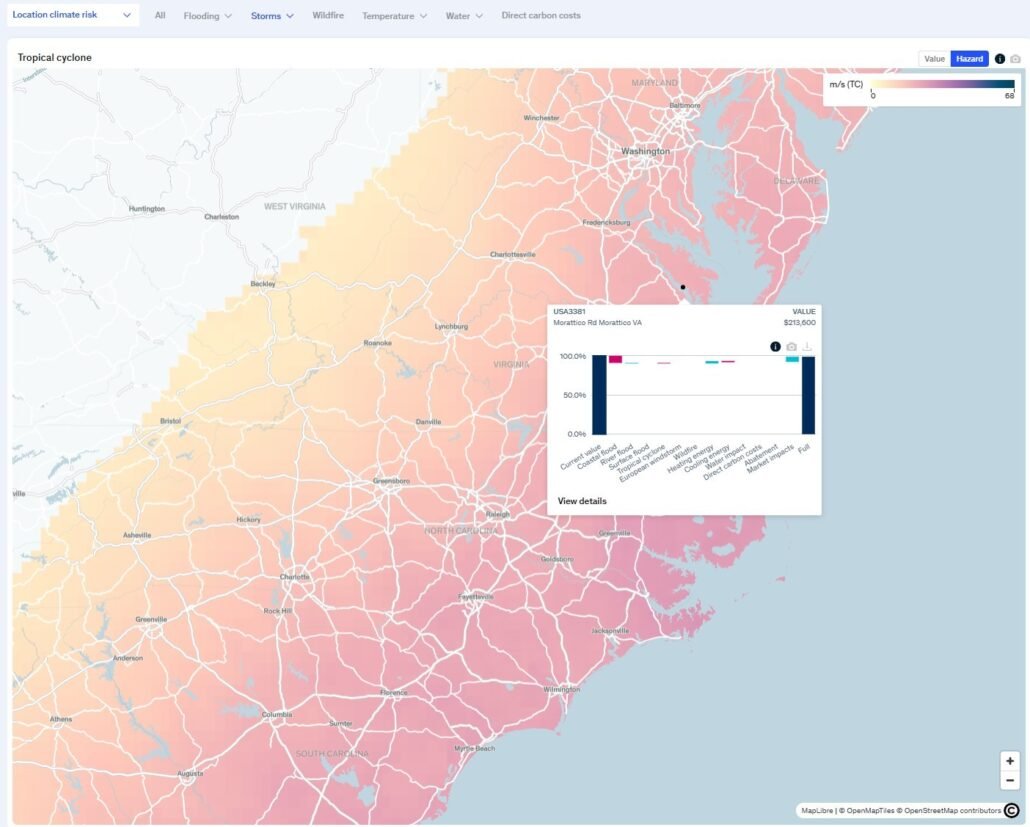Download the popup chart data
This screenshot has height=827, width=1030.
coord(807,347)
